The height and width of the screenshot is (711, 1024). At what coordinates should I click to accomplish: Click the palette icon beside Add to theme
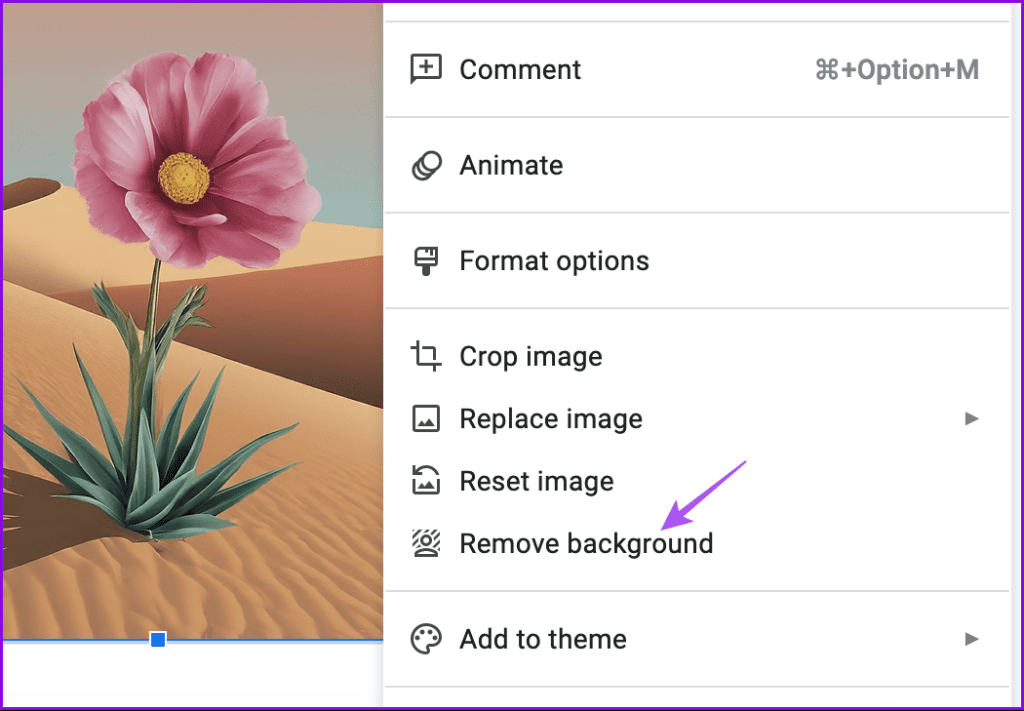(426, 638)
